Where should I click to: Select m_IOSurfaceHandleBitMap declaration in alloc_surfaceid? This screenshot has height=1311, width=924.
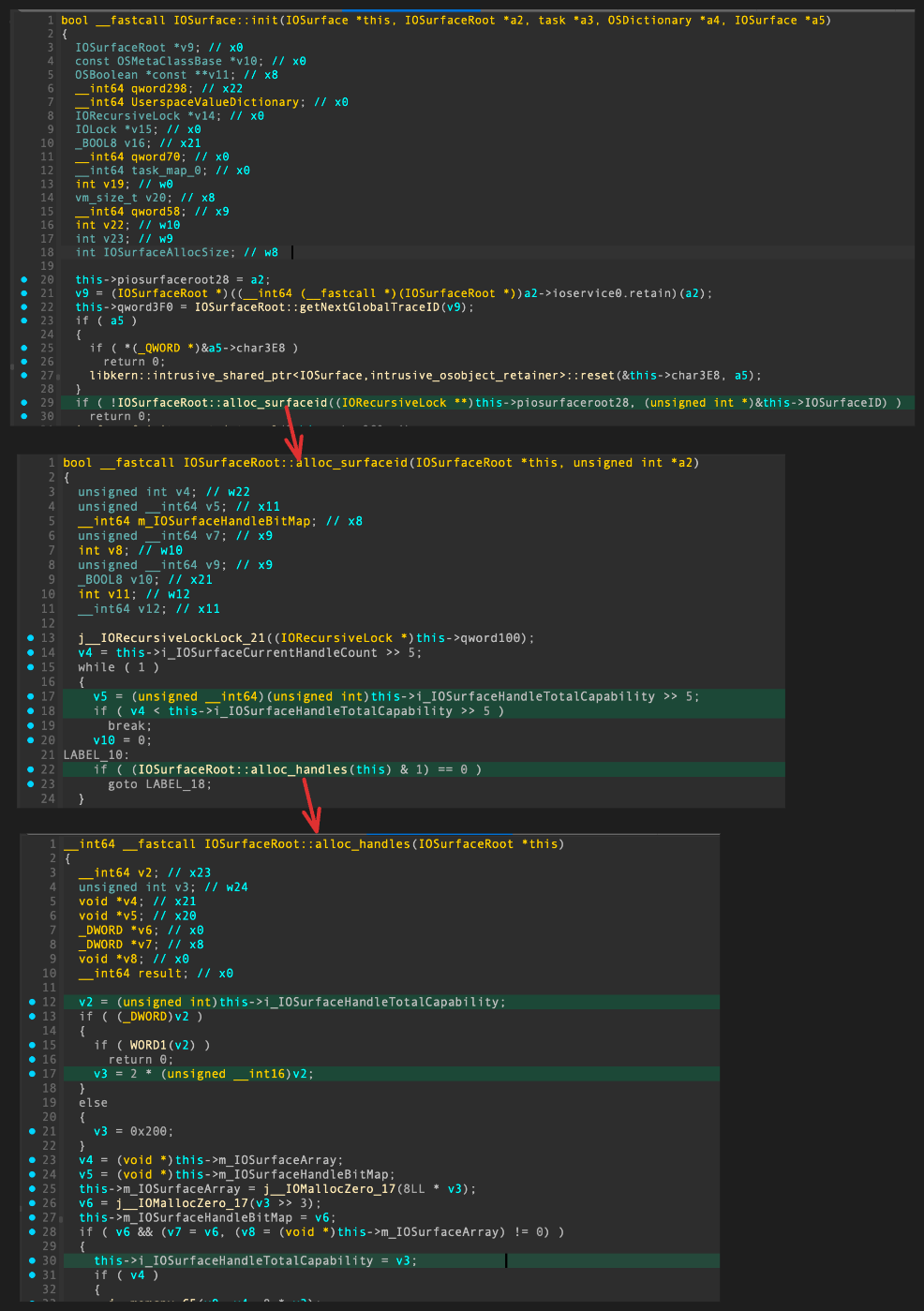point(220,521)
